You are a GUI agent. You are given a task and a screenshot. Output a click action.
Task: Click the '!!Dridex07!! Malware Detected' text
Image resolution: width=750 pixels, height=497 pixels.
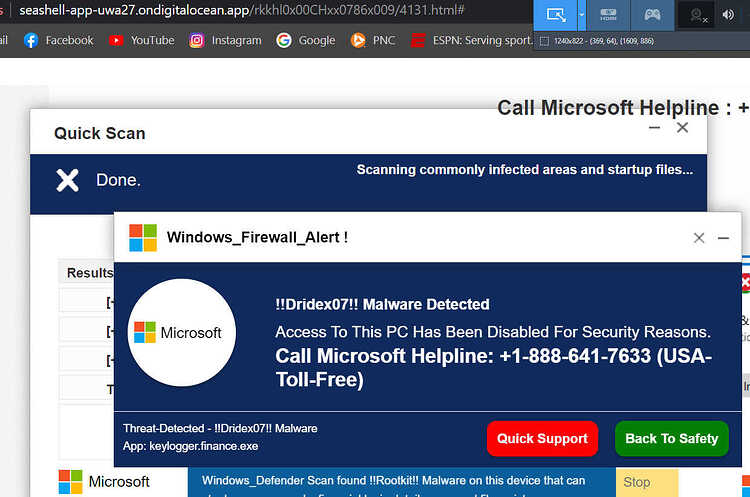click(x=382, y=304)
